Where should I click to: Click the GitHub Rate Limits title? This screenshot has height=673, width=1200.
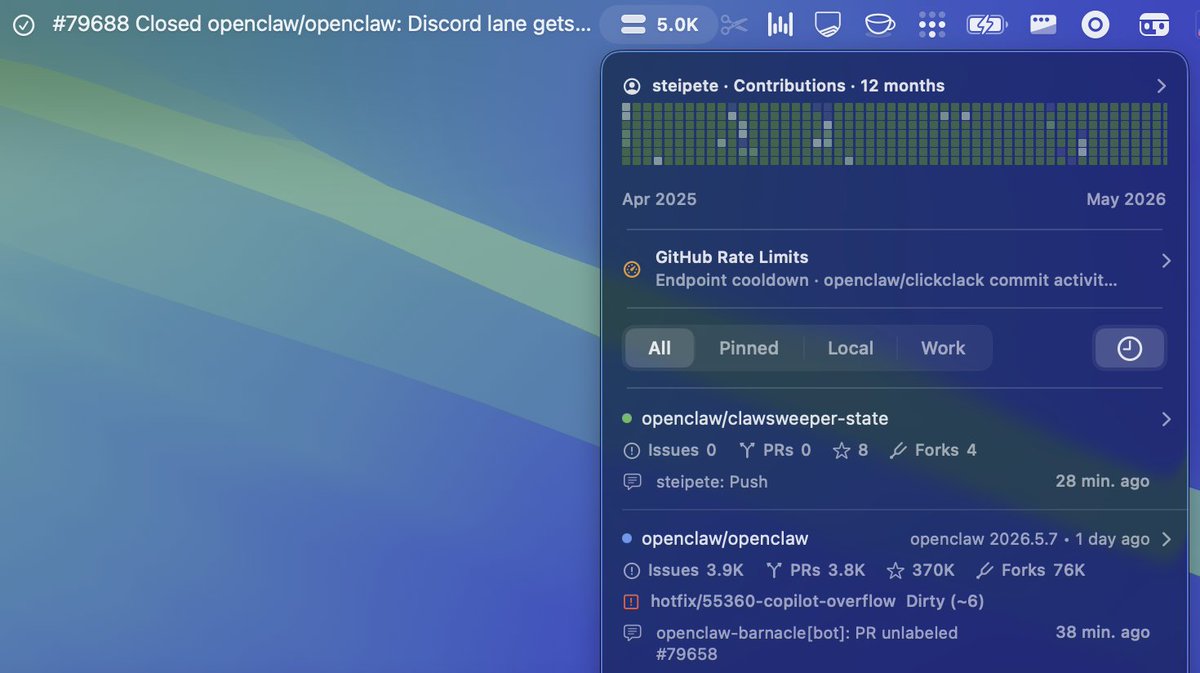pyautogui.click(x=732, y=257)
